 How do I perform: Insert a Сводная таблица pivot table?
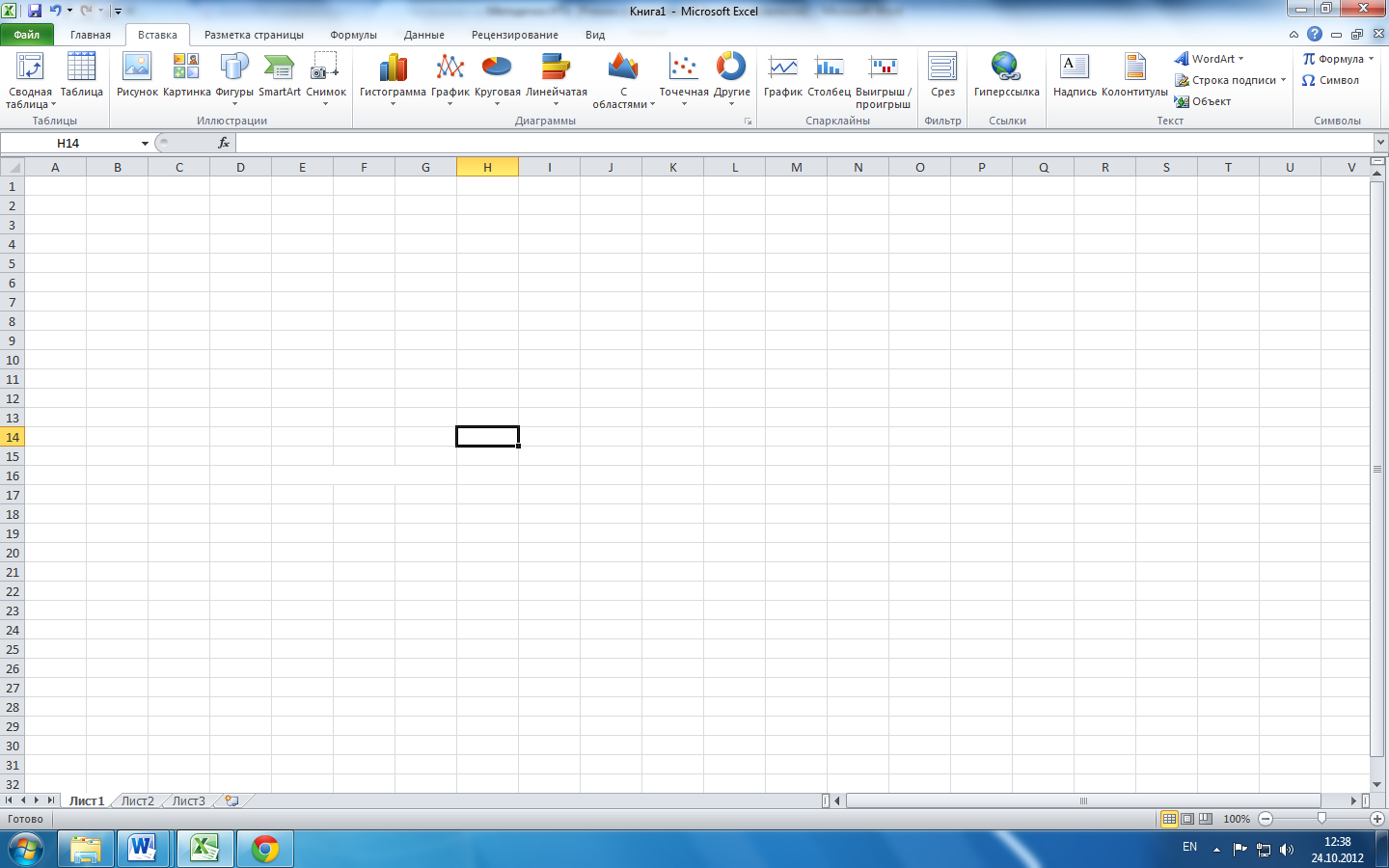tap(30, 80)
